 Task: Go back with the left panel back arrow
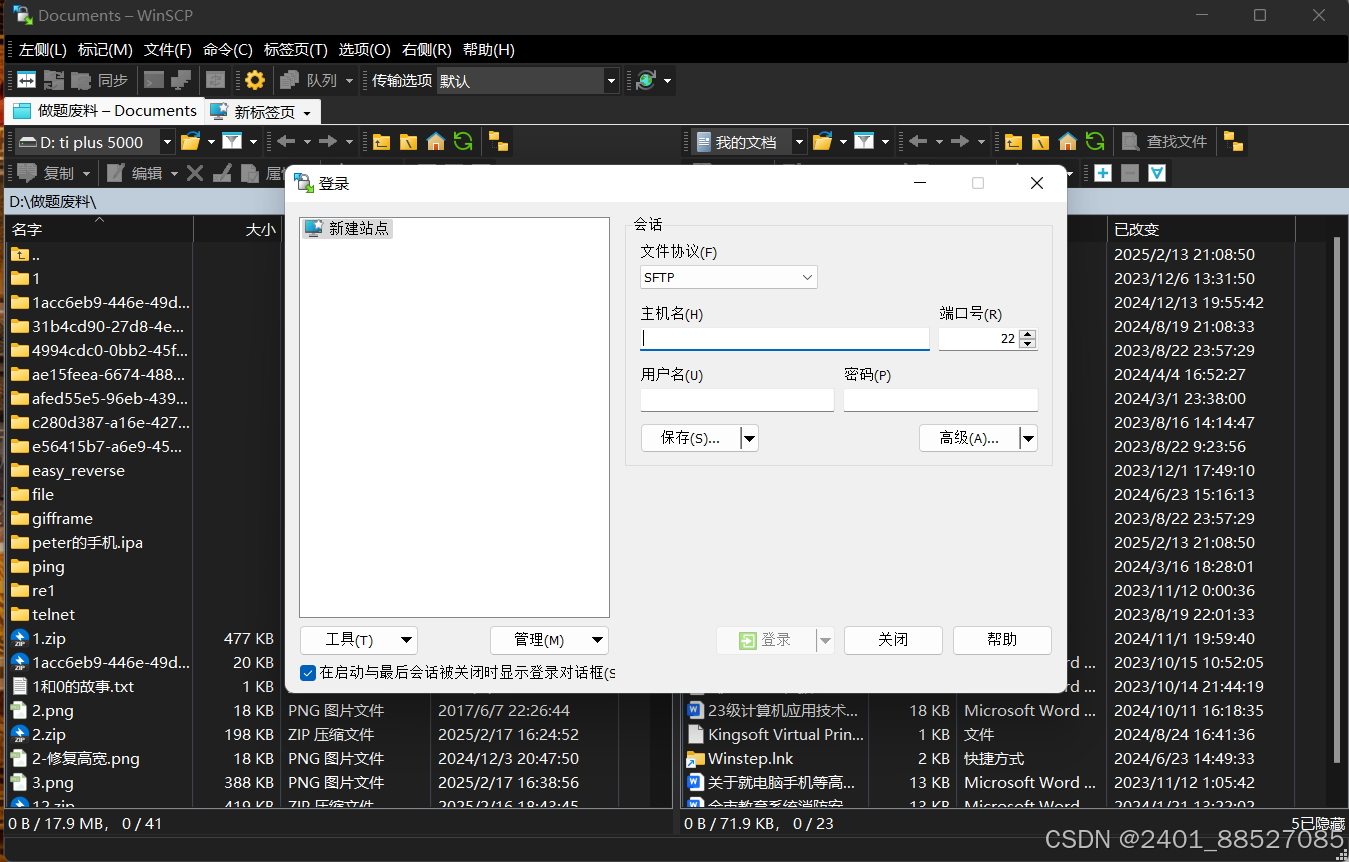pos(286,142)
